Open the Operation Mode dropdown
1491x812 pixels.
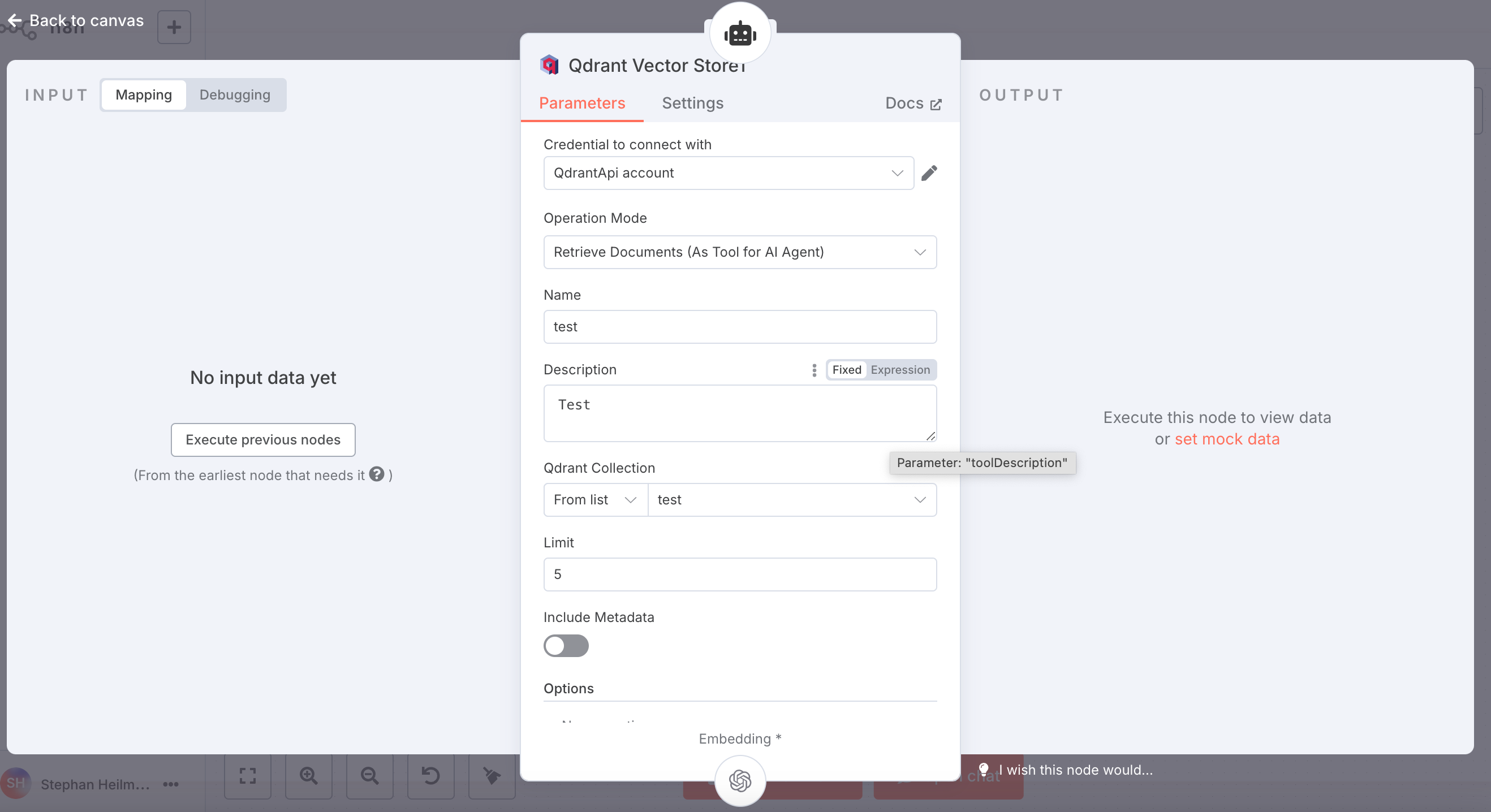click(740, 252)
